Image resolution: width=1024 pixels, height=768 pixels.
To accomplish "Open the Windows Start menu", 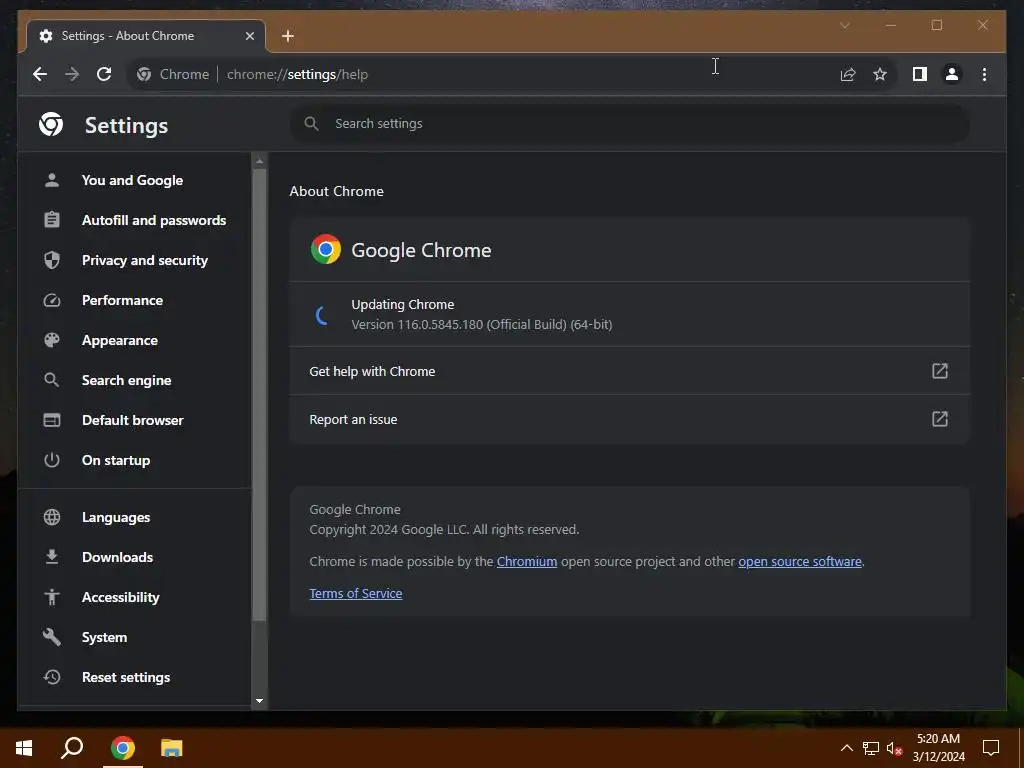I will pos(24,748).
